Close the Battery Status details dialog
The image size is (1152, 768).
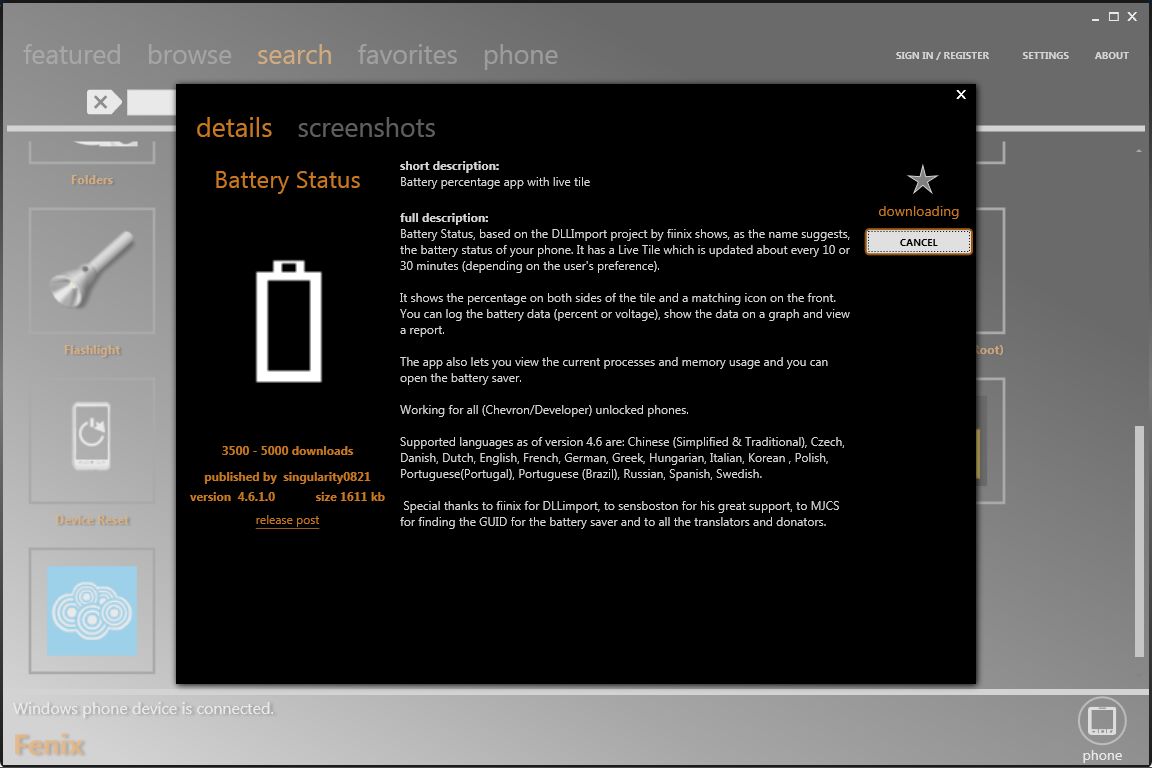coord(961,94)
